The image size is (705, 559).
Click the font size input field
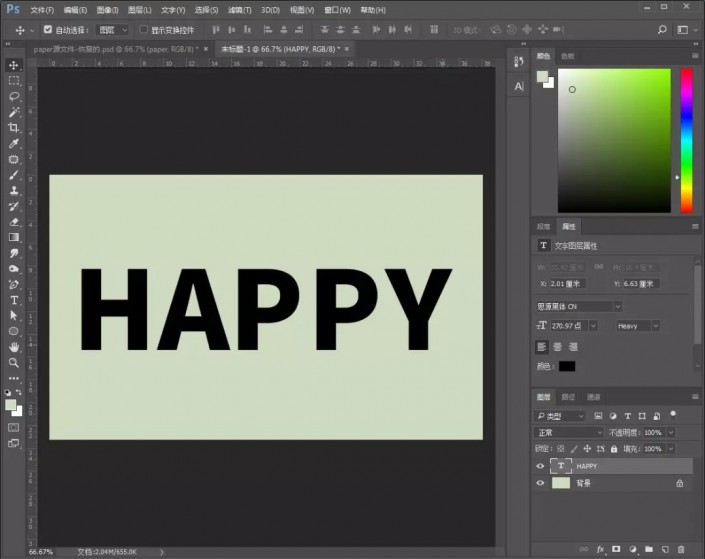click(x=569, y=326)
